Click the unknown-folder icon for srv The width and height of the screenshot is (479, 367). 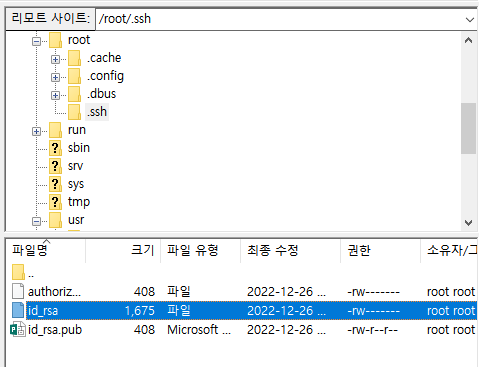click(55, 166)
